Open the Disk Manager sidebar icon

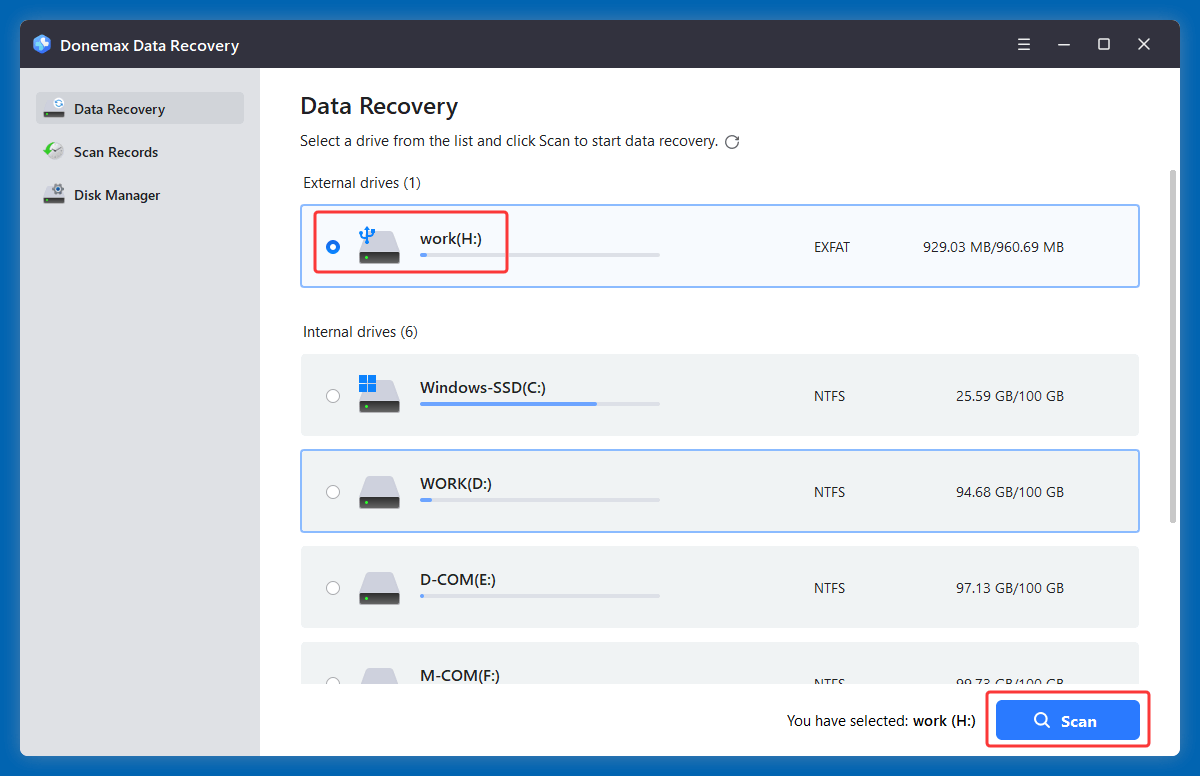(x=53, y=194)
